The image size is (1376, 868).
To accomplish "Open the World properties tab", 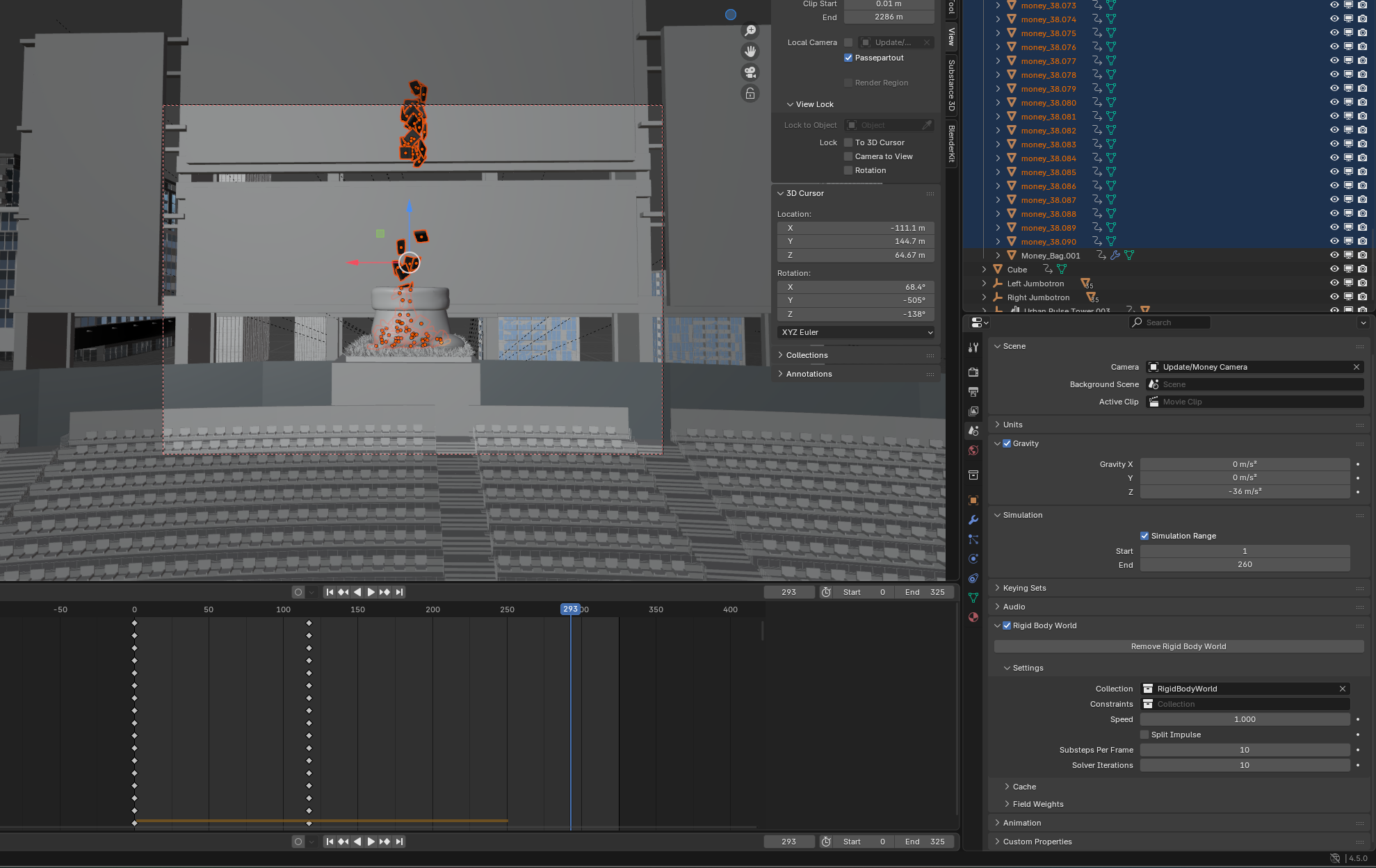I will coord(973,450).
